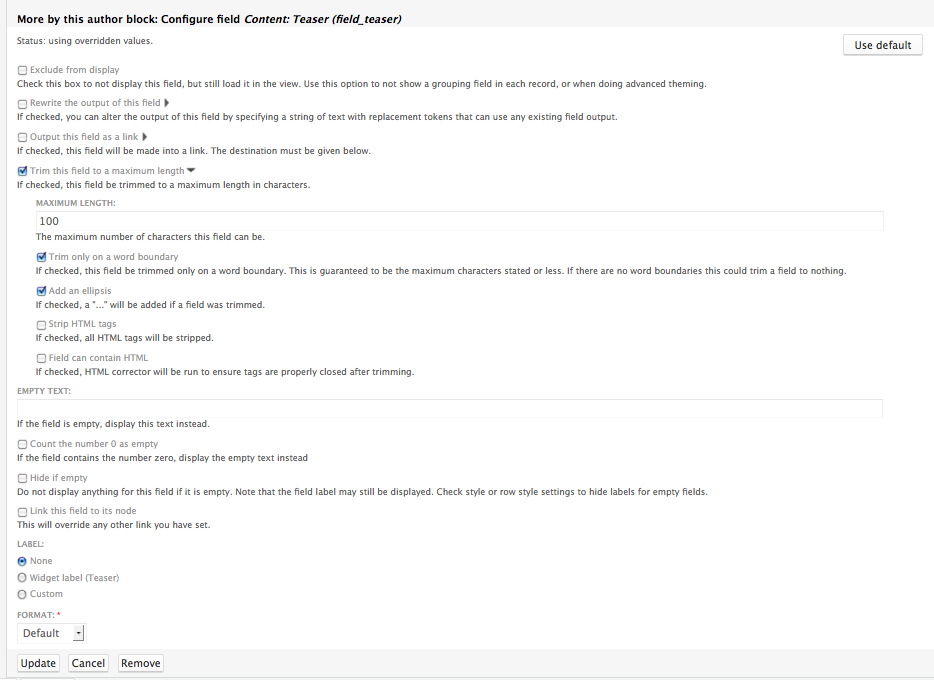The width and height of the screenshot is (934, 680).
Task: Click the Use default button
Action: tap(882, 45)
